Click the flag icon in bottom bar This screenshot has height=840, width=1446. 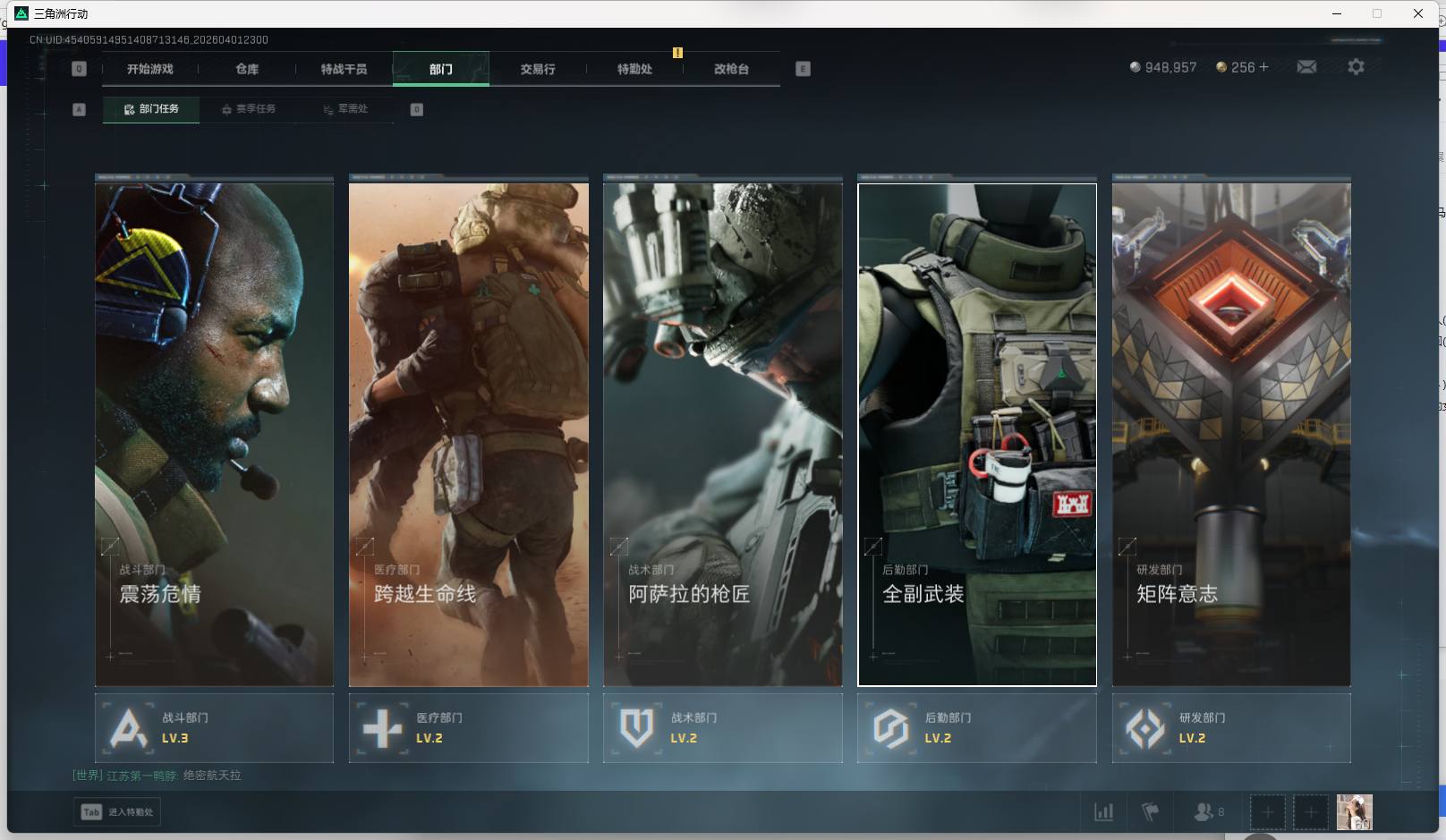[x=1151, y=812]
